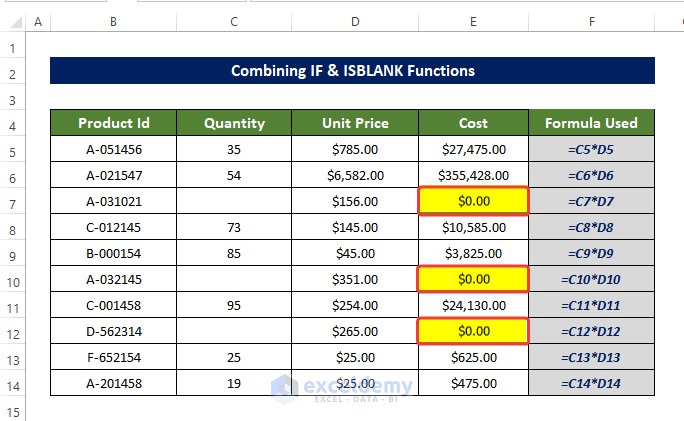
Task: Select row 7 header
Action: click(12, 201)
